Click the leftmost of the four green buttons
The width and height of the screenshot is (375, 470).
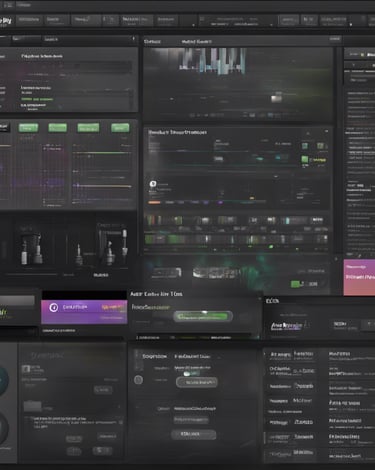point(28,128)
